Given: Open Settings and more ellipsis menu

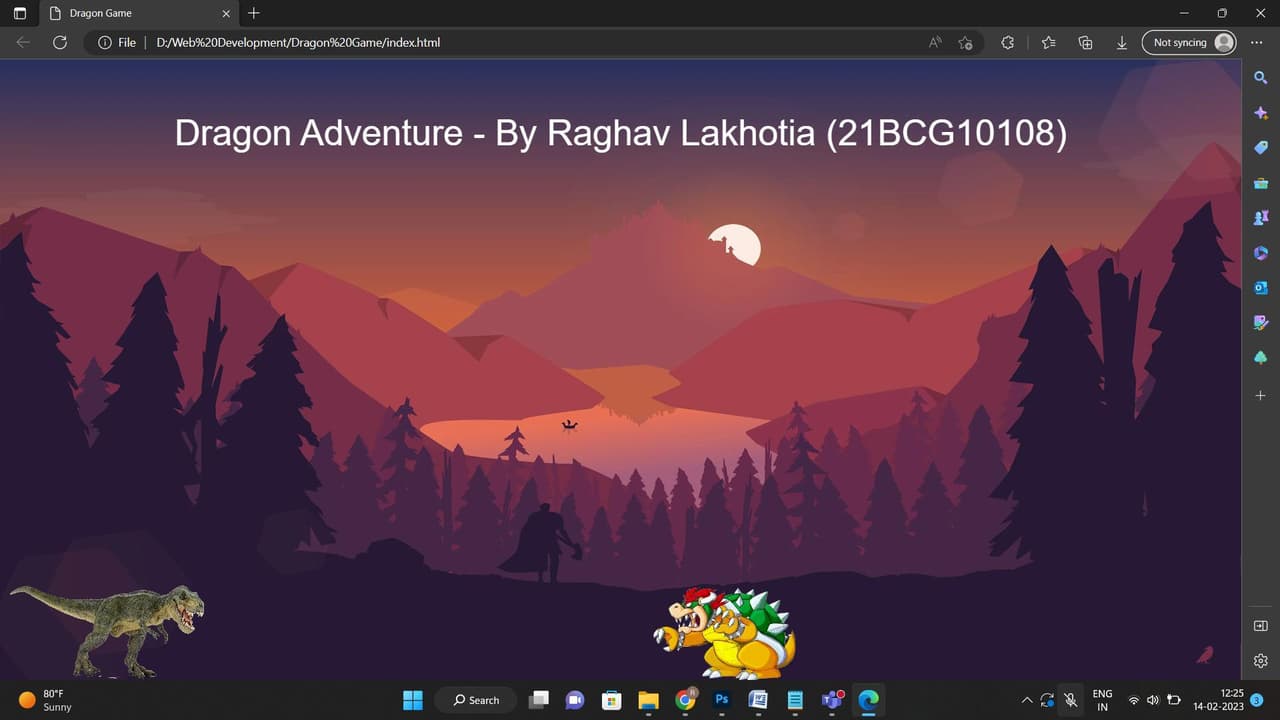Looking at the screenshot, I should pyautogui.click(x=1257, y=43).
